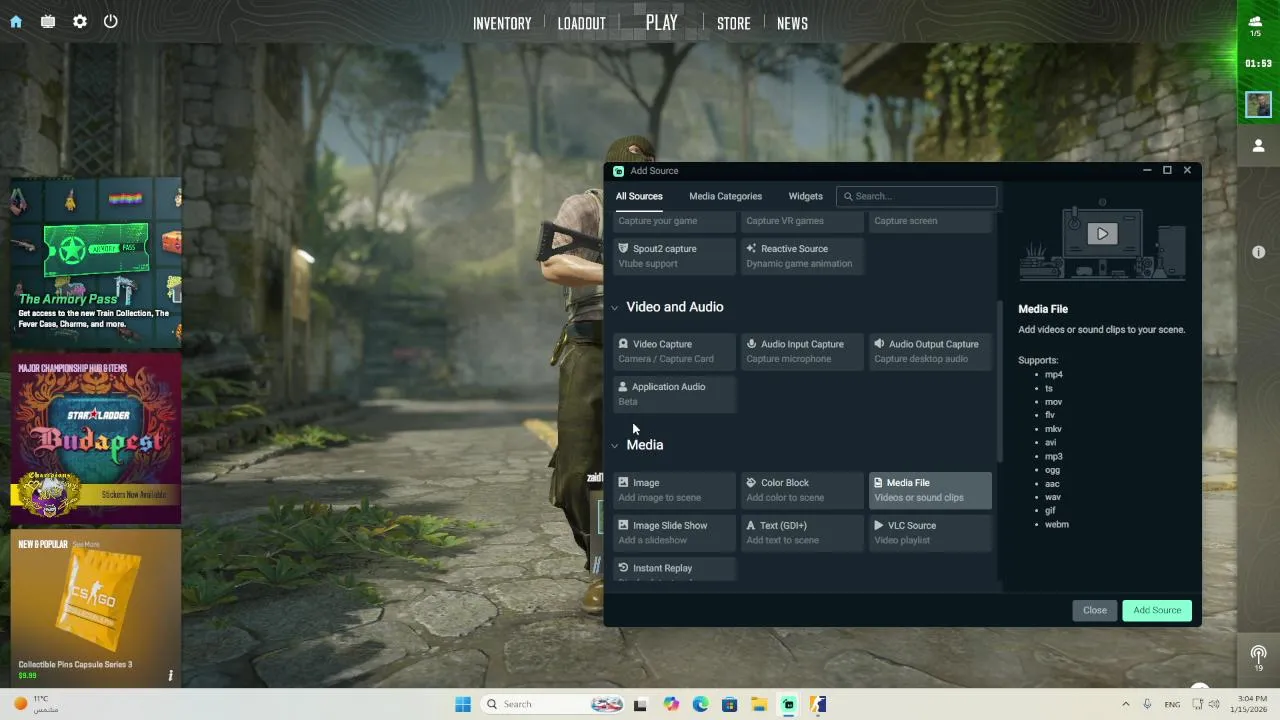This screenshot has width=1280, height=720.
Task: Select Application Audio source
Action: [x=674, y=394]
